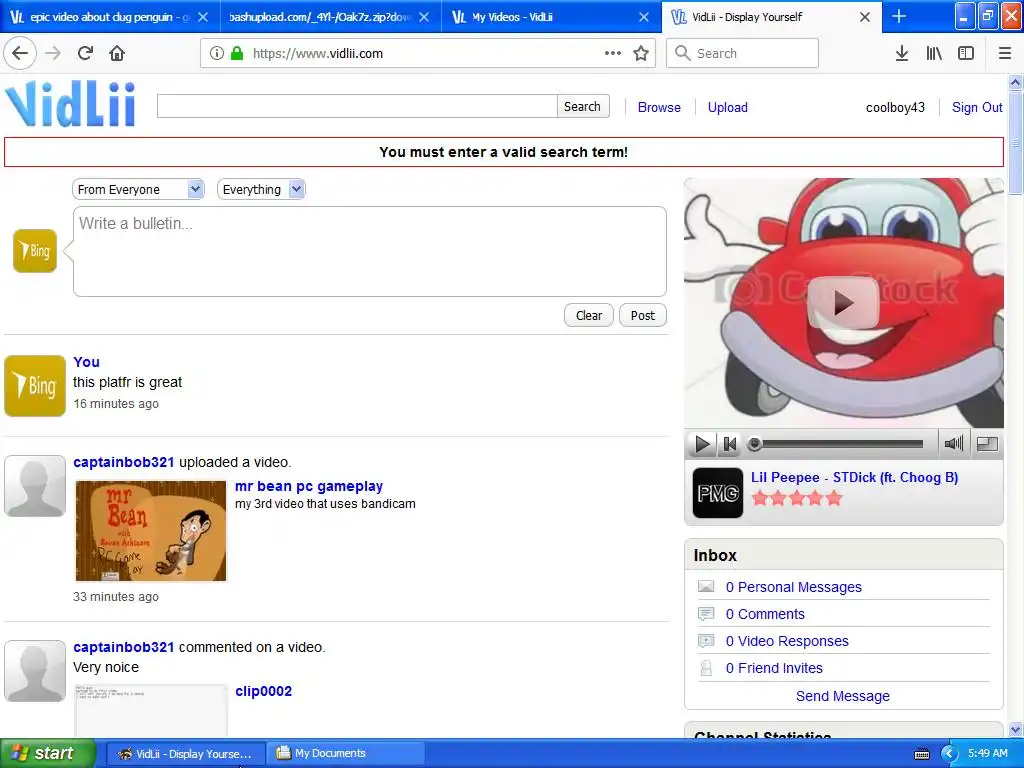The width and height of the screenshot is (1024, 768).
Task: Click the browser address bar URL
Action: [x=317, y=54]
